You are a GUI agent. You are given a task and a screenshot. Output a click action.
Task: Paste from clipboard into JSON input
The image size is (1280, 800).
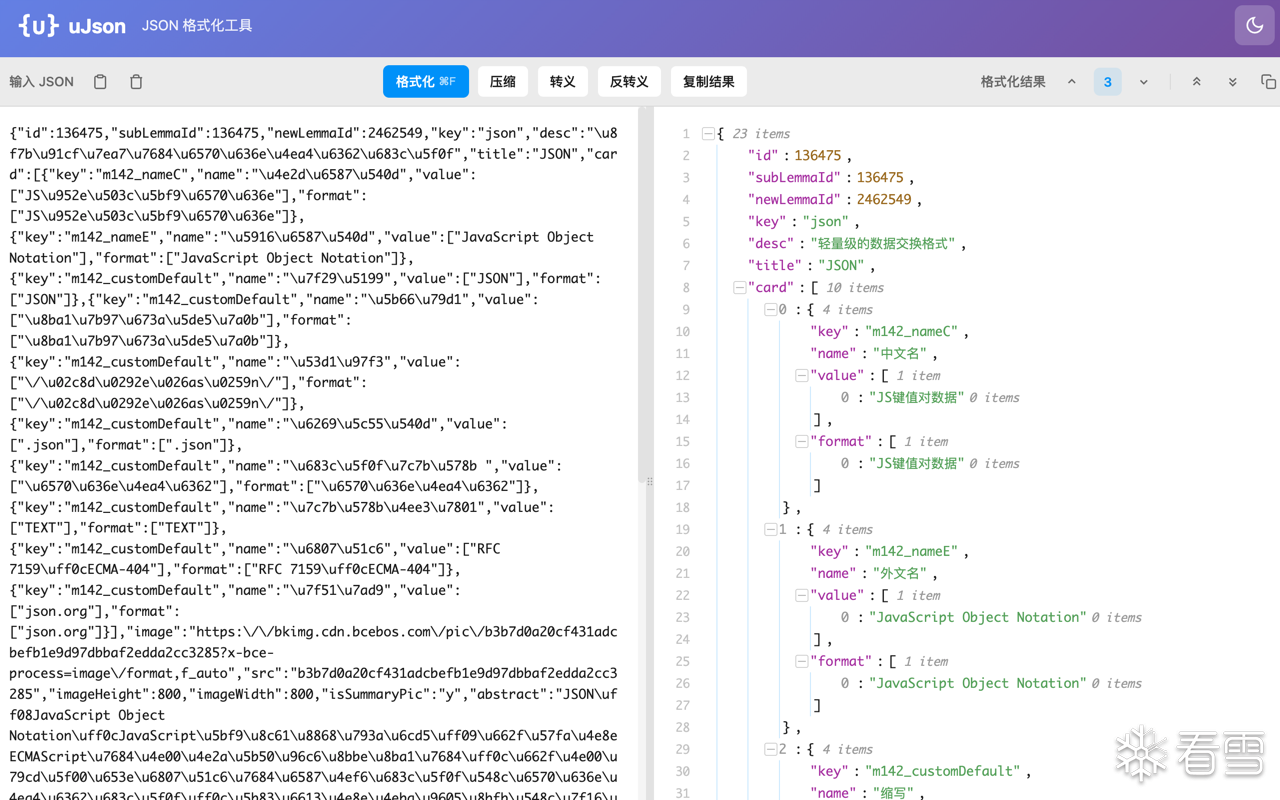100,82
